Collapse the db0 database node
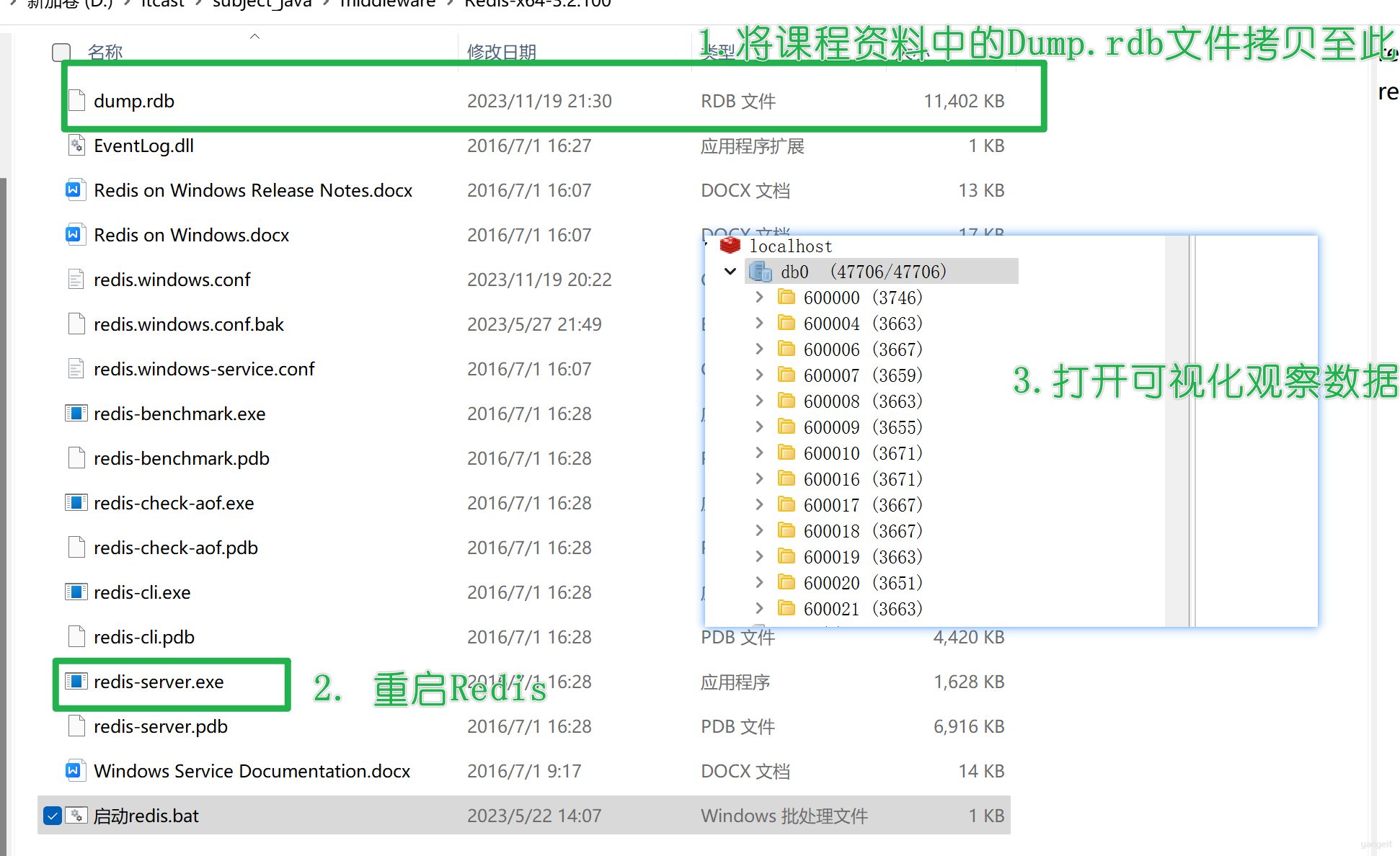 click(x=730, y=272)
